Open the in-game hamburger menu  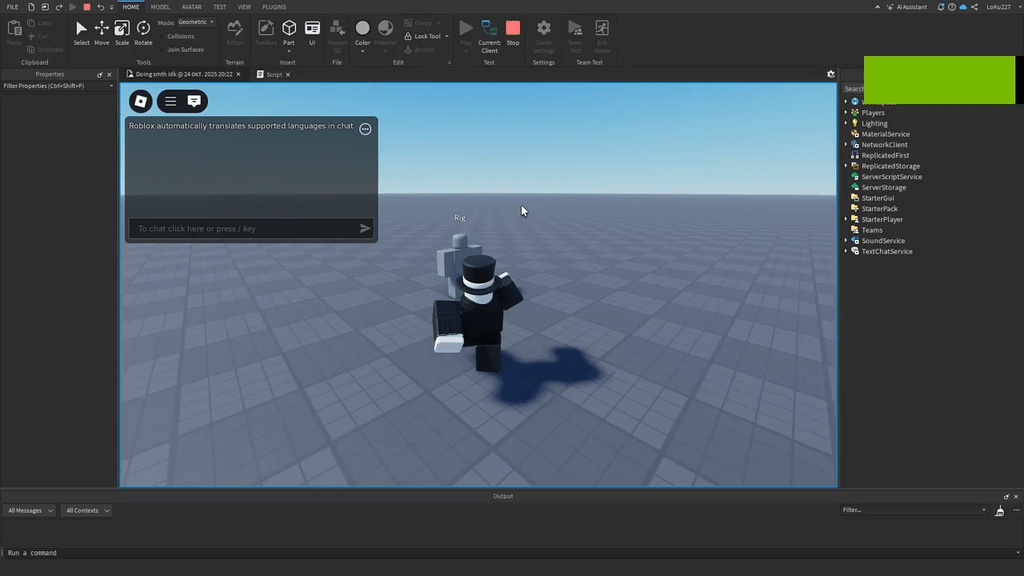pyautogui.click(x=170, y=101)
